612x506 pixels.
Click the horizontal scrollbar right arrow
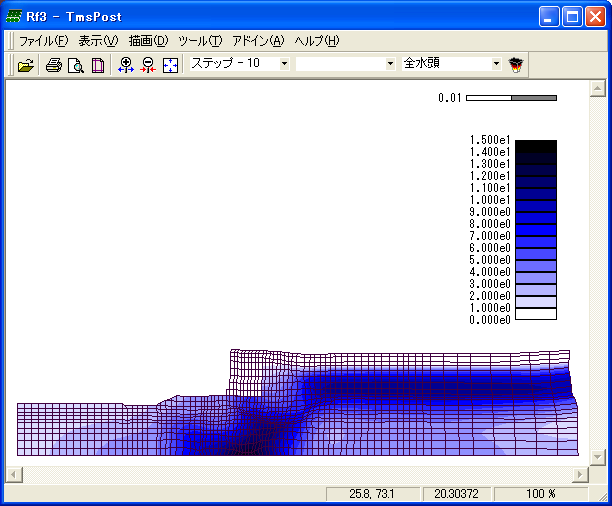coord(580,475)
